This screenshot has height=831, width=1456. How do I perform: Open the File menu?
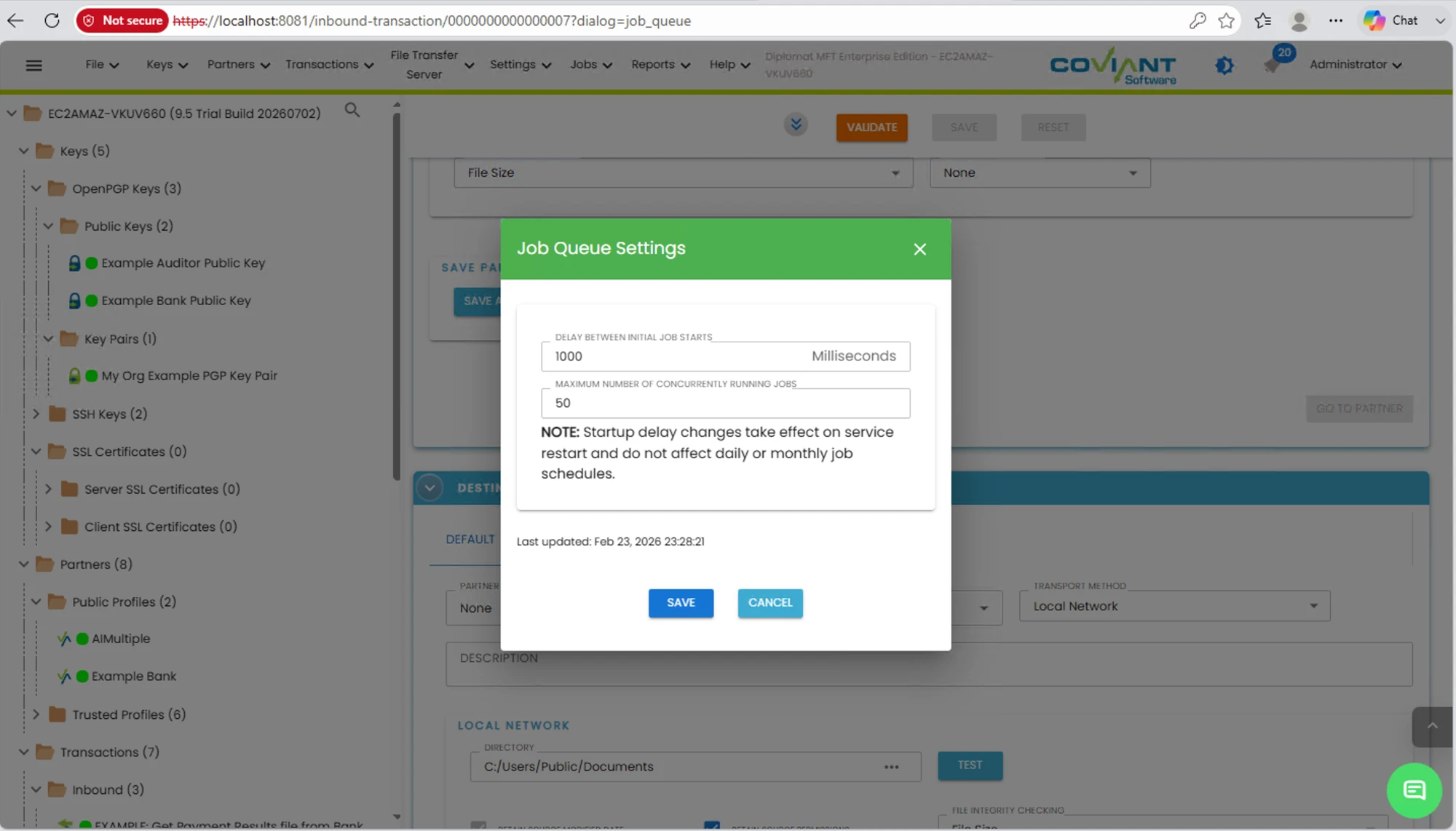102,65
